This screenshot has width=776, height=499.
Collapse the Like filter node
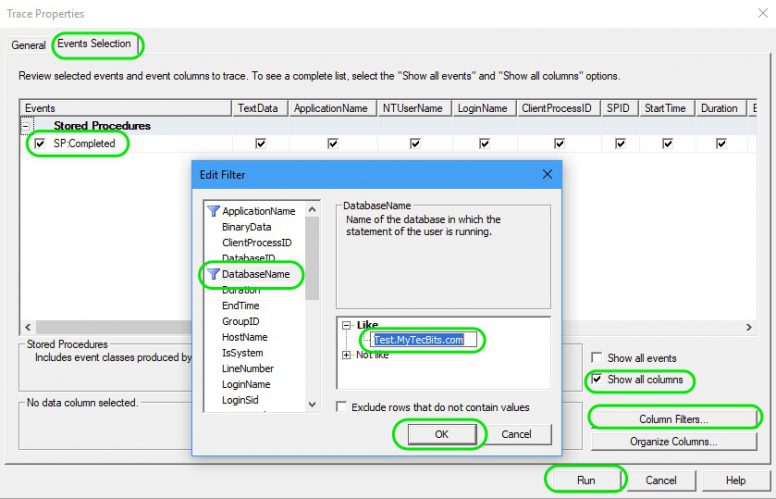click(x=346, y=325)
